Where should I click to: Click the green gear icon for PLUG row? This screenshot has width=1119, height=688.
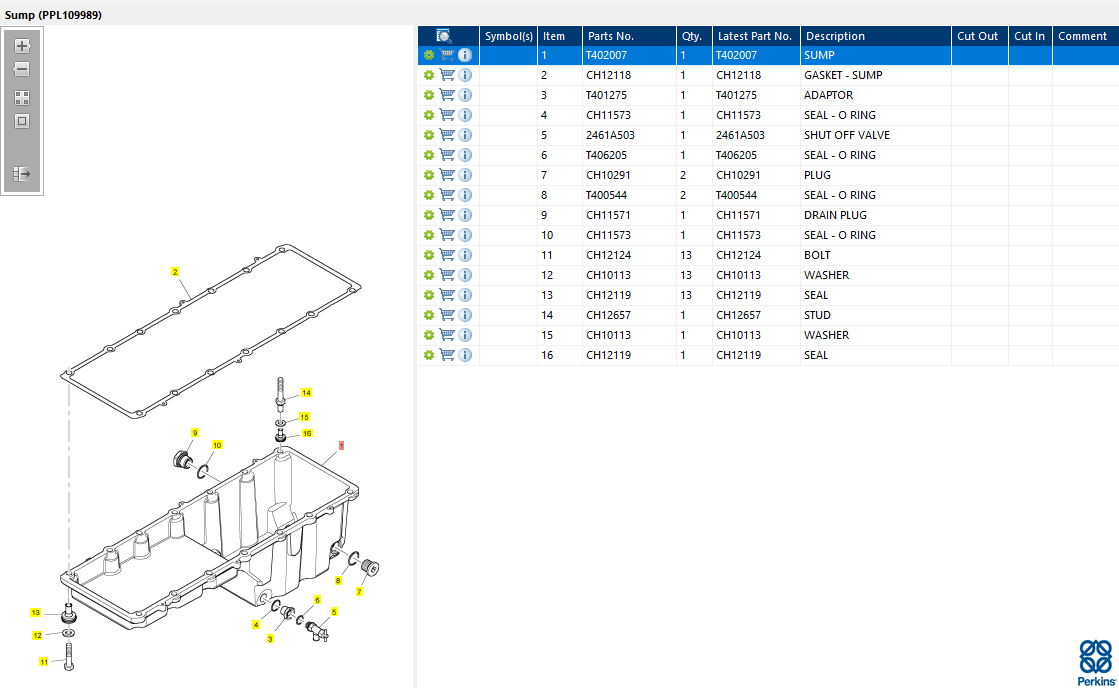(x=429, y=175)
